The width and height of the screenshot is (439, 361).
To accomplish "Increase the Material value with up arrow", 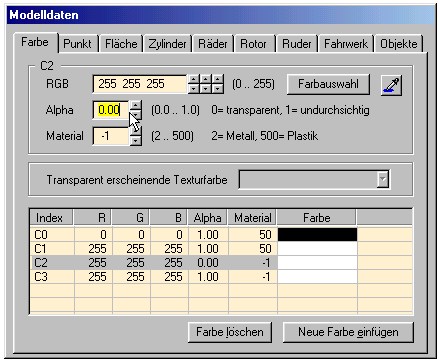I will [x=135, y=132].
